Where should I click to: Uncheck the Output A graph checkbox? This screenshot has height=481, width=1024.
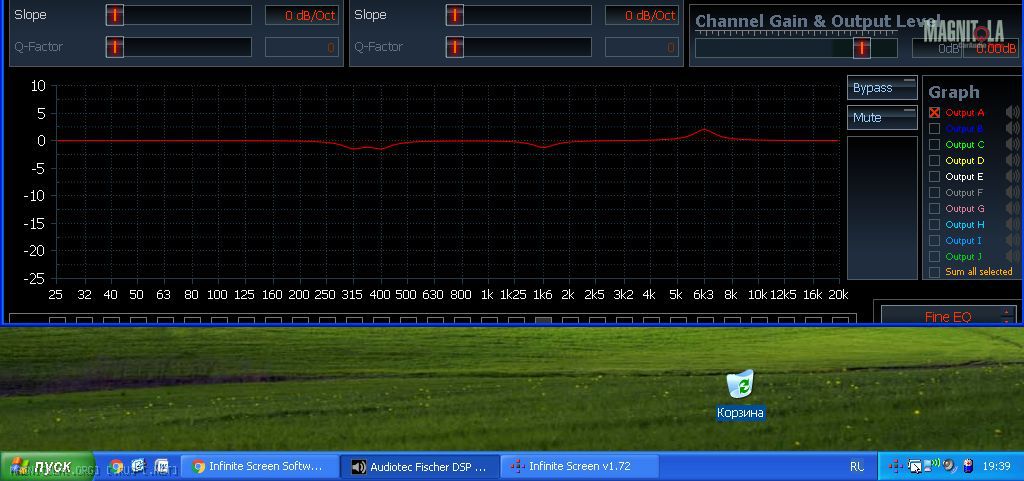point(935,113)
